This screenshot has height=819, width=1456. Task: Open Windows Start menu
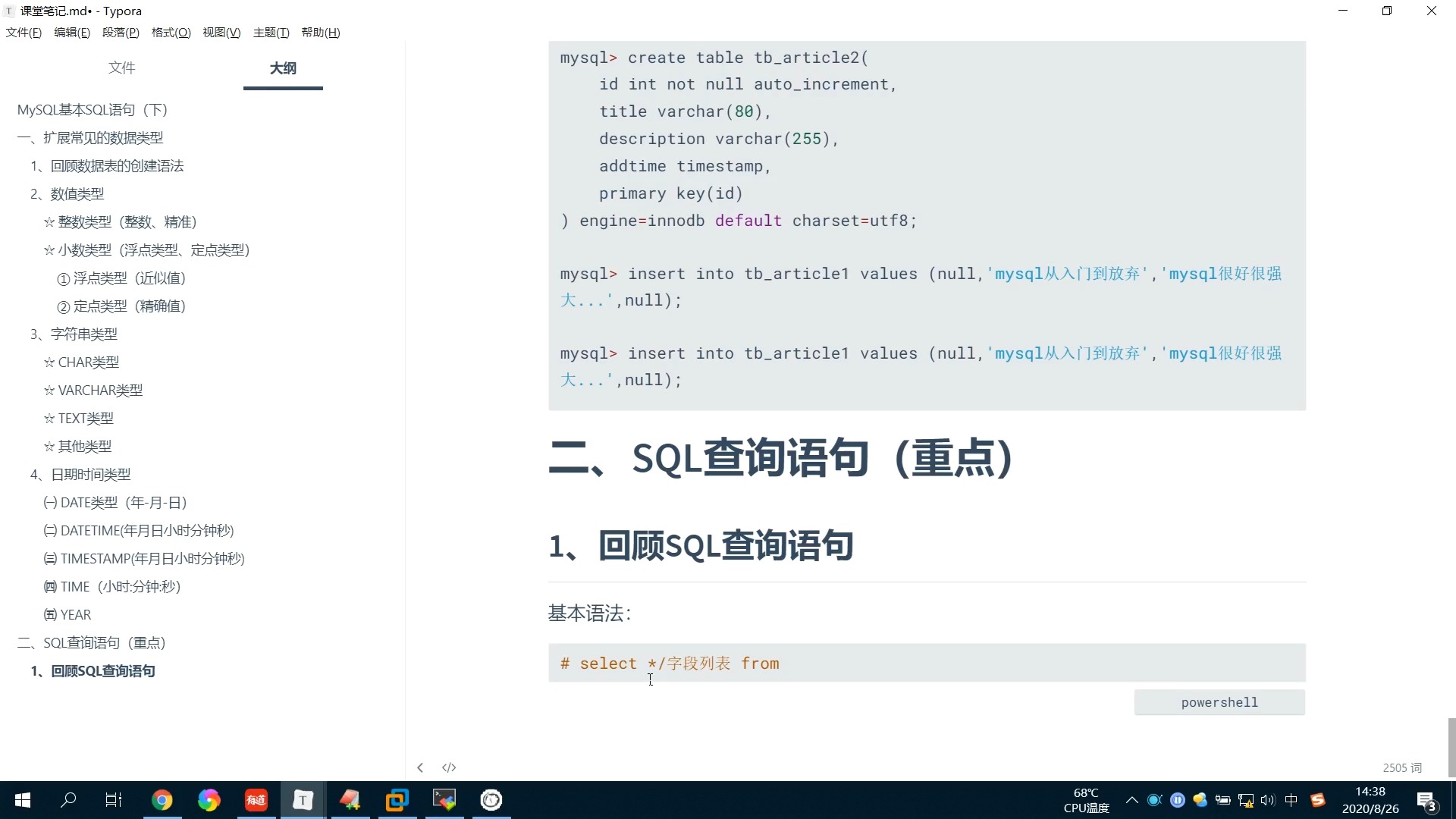click(23, 800)
